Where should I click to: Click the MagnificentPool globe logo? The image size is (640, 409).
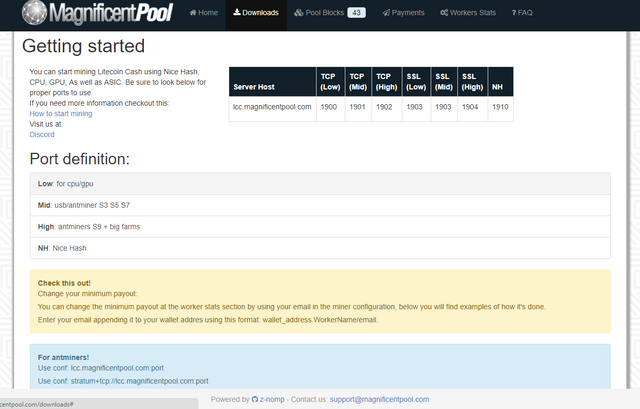point(34,12)
